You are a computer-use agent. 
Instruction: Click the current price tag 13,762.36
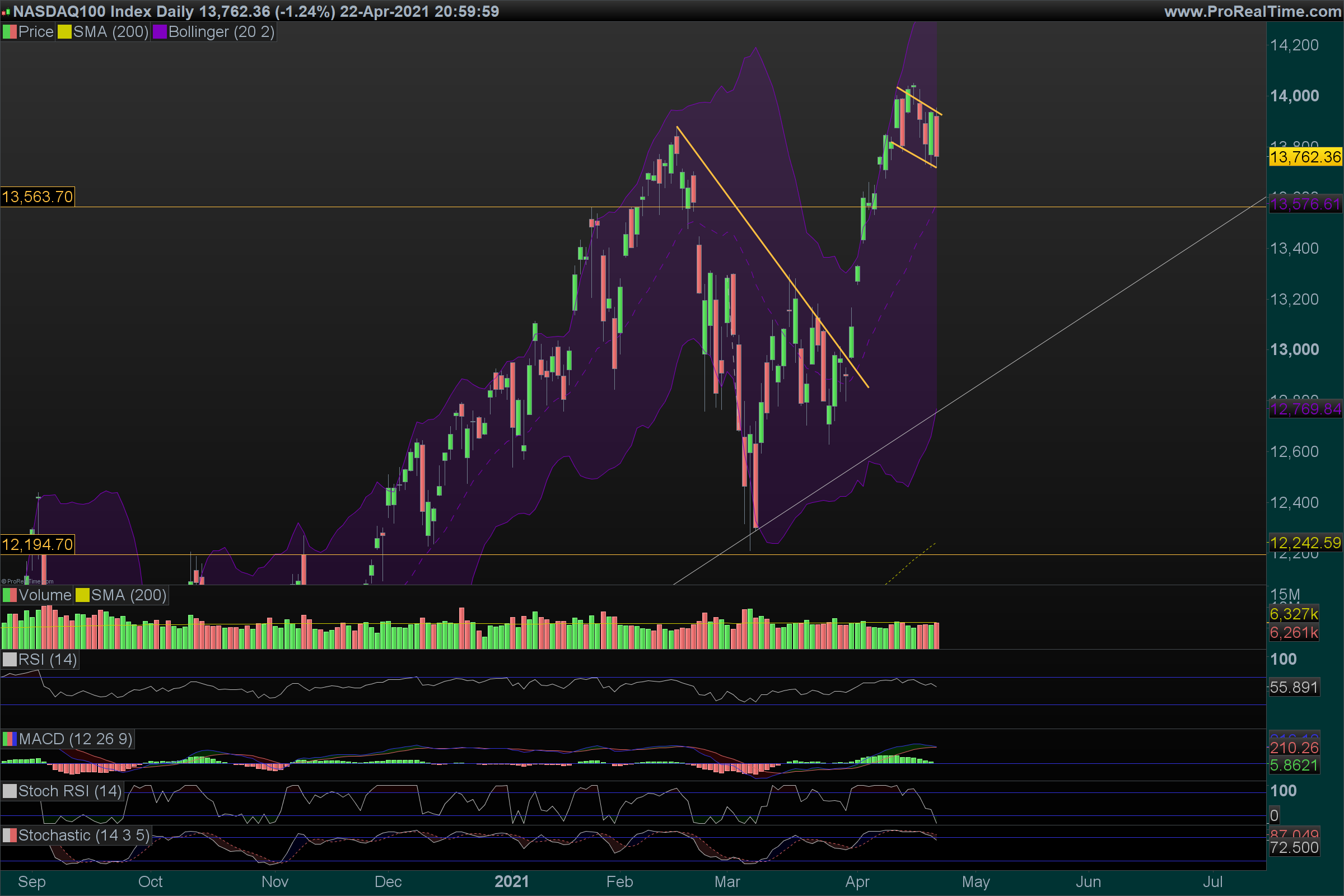pyautogui.click(x=1305, y=157)
